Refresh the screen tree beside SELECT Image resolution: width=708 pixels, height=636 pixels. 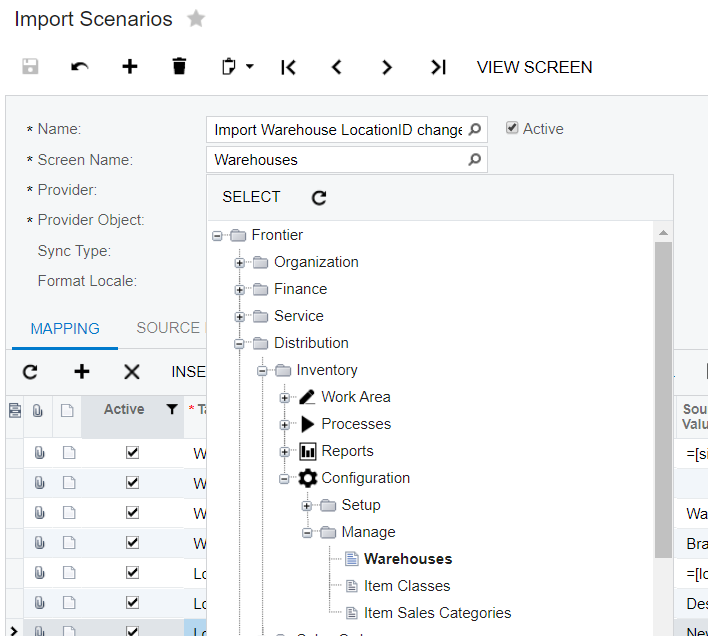click(x=319, y=198)
